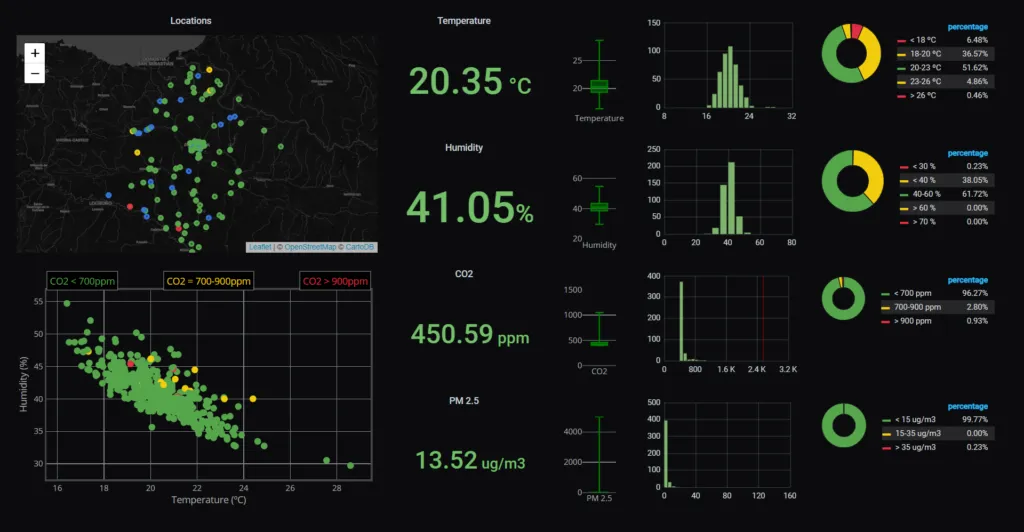
Task: Select the Temperature panel title
Action: point(464,21)
